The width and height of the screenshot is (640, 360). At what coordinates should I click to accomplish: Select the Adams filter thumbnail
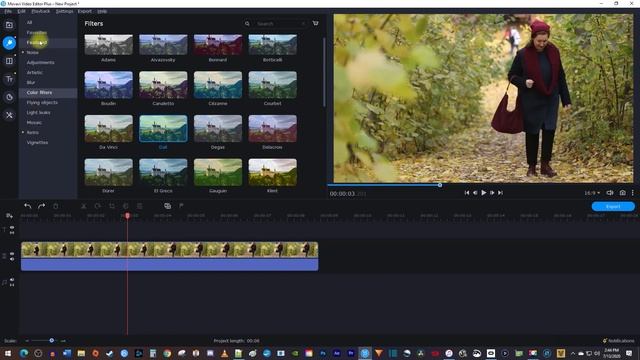tap(109, 45)
